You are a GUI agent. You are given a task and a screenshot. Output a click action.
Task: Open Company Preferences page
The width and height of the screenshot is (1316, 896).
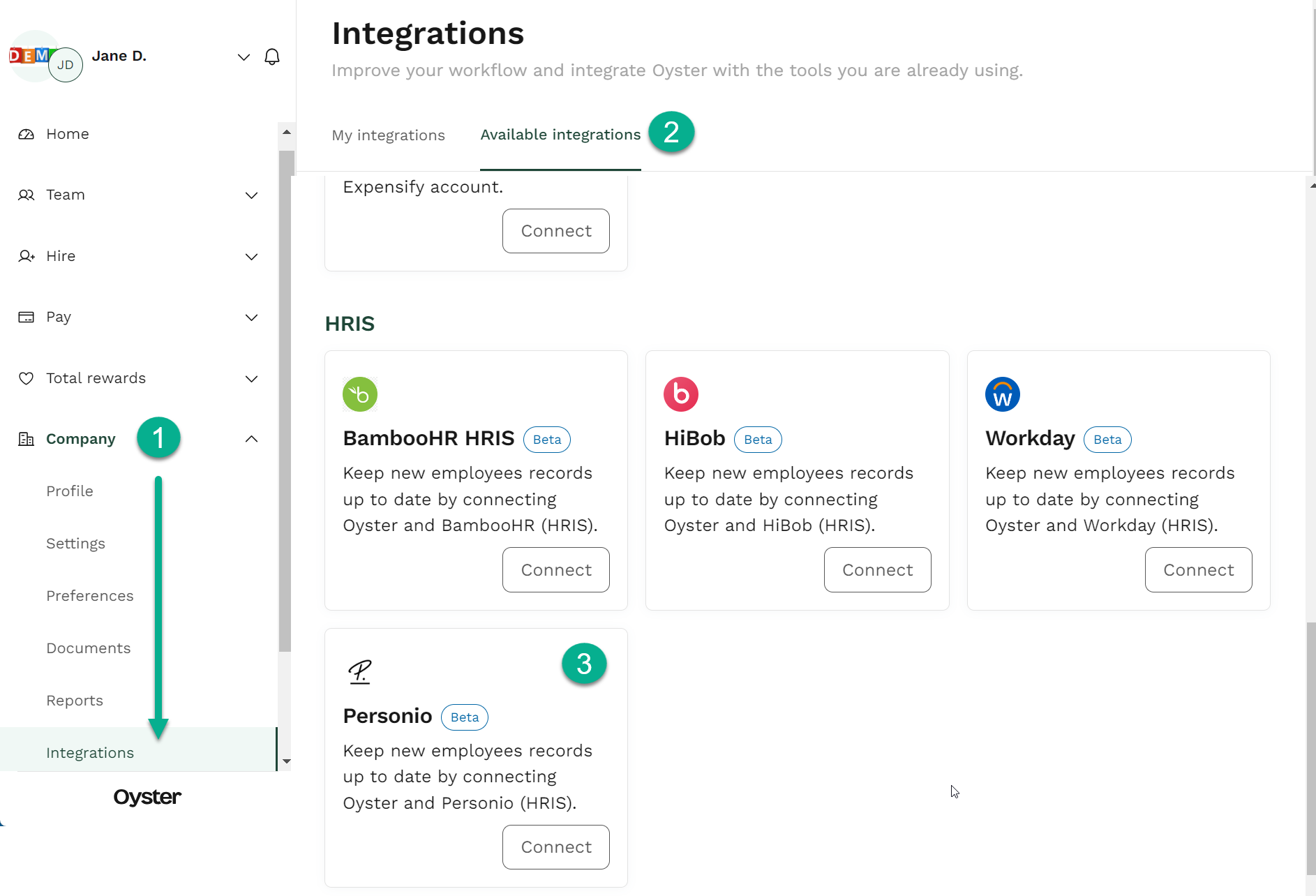[x=90, y=596]
